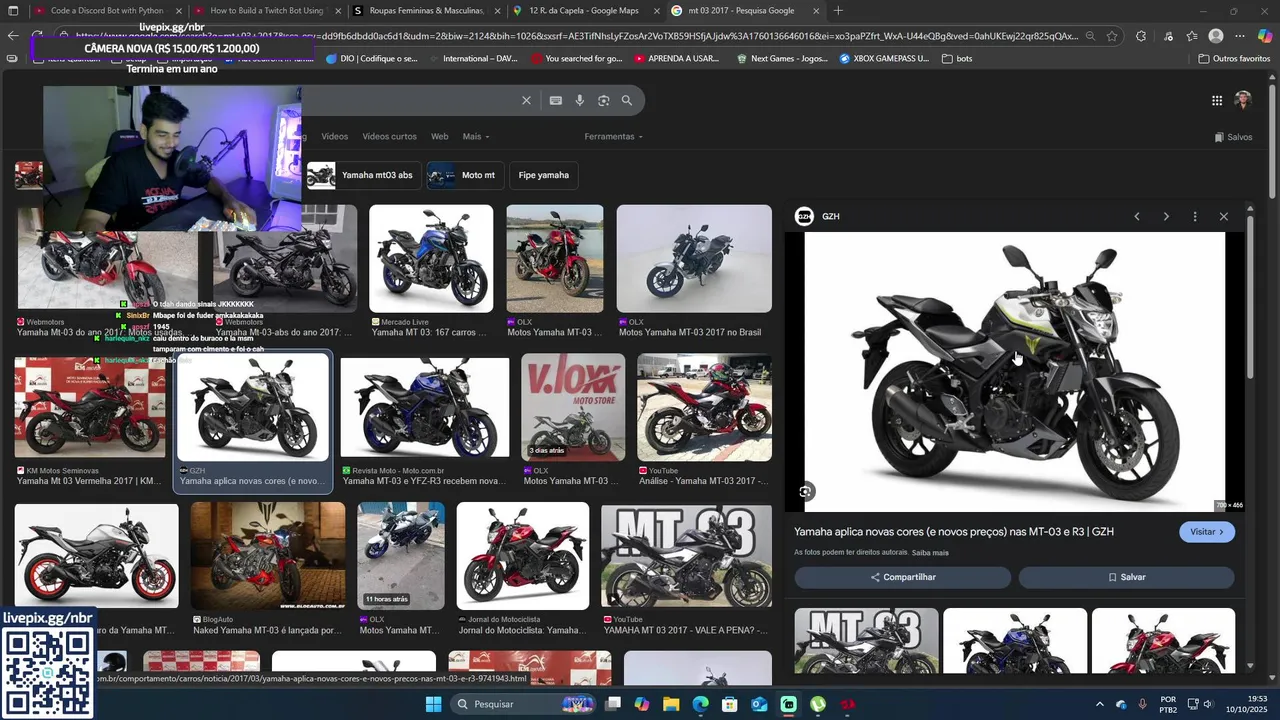Open Google account profile picture

pos(1243,100)
